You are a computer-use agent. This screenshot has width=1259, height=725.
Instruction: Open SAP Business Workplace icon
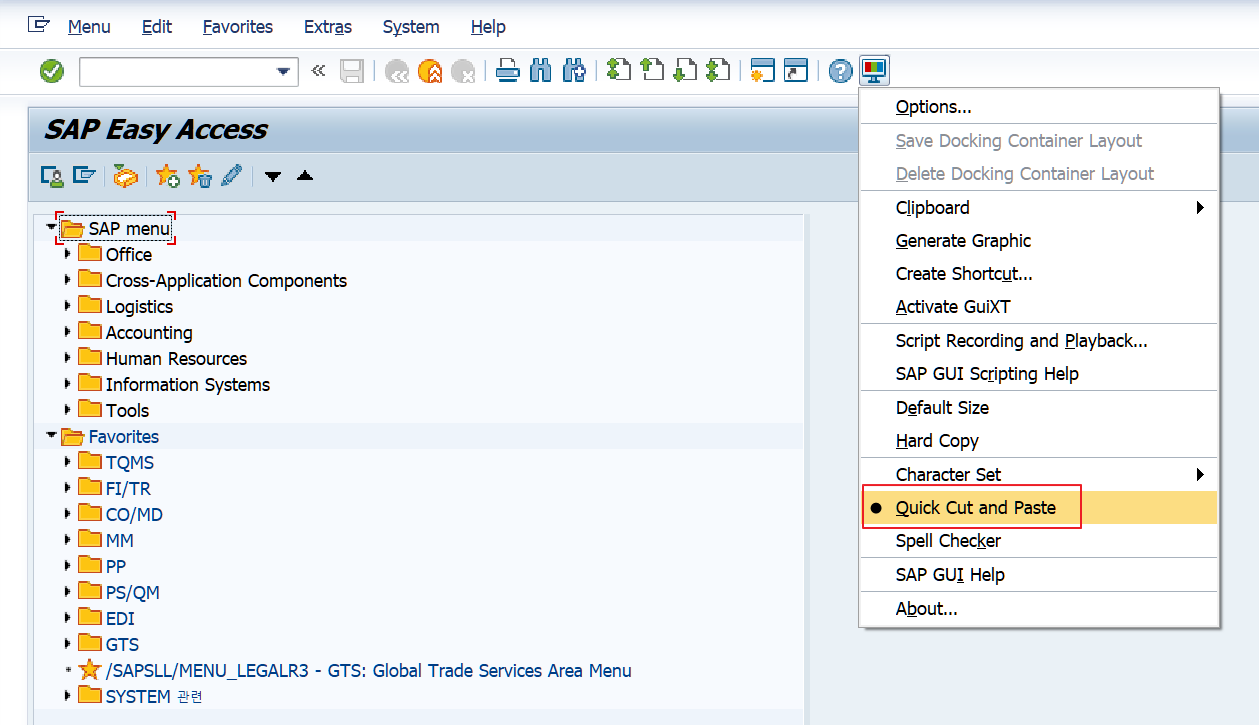125,177
